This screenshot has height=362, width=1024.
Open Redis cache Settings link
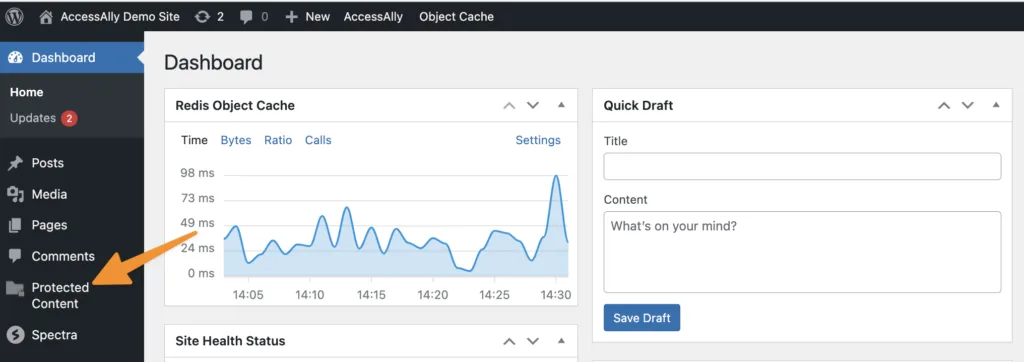pos(538,140)
